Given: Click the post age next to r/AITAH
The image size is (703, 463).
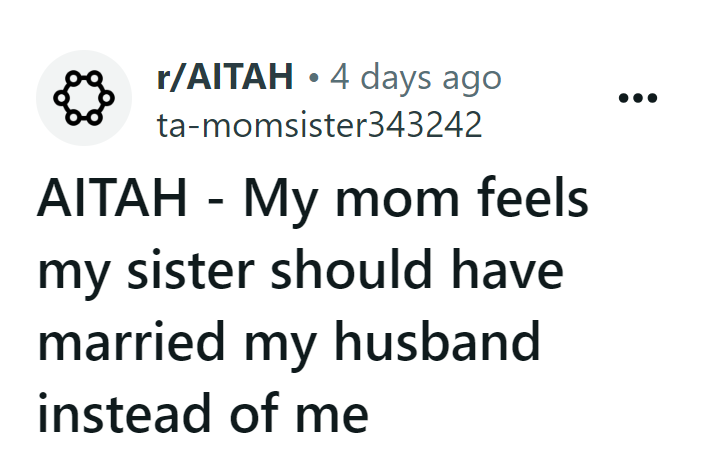Looking at the screenshot, I should (x=417, y=76).
